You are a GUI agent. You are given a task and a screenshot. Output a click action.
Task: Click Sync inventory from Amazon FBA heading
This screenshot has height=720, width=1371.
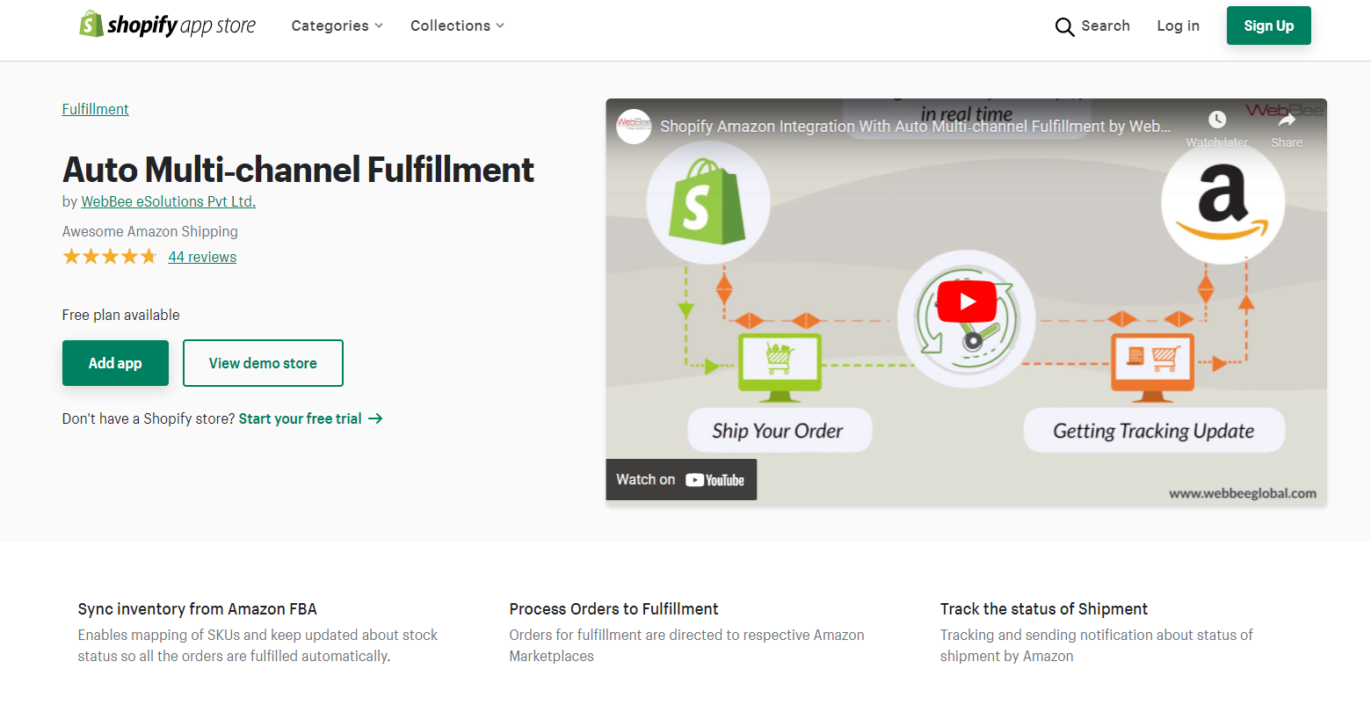coord(197,609)
